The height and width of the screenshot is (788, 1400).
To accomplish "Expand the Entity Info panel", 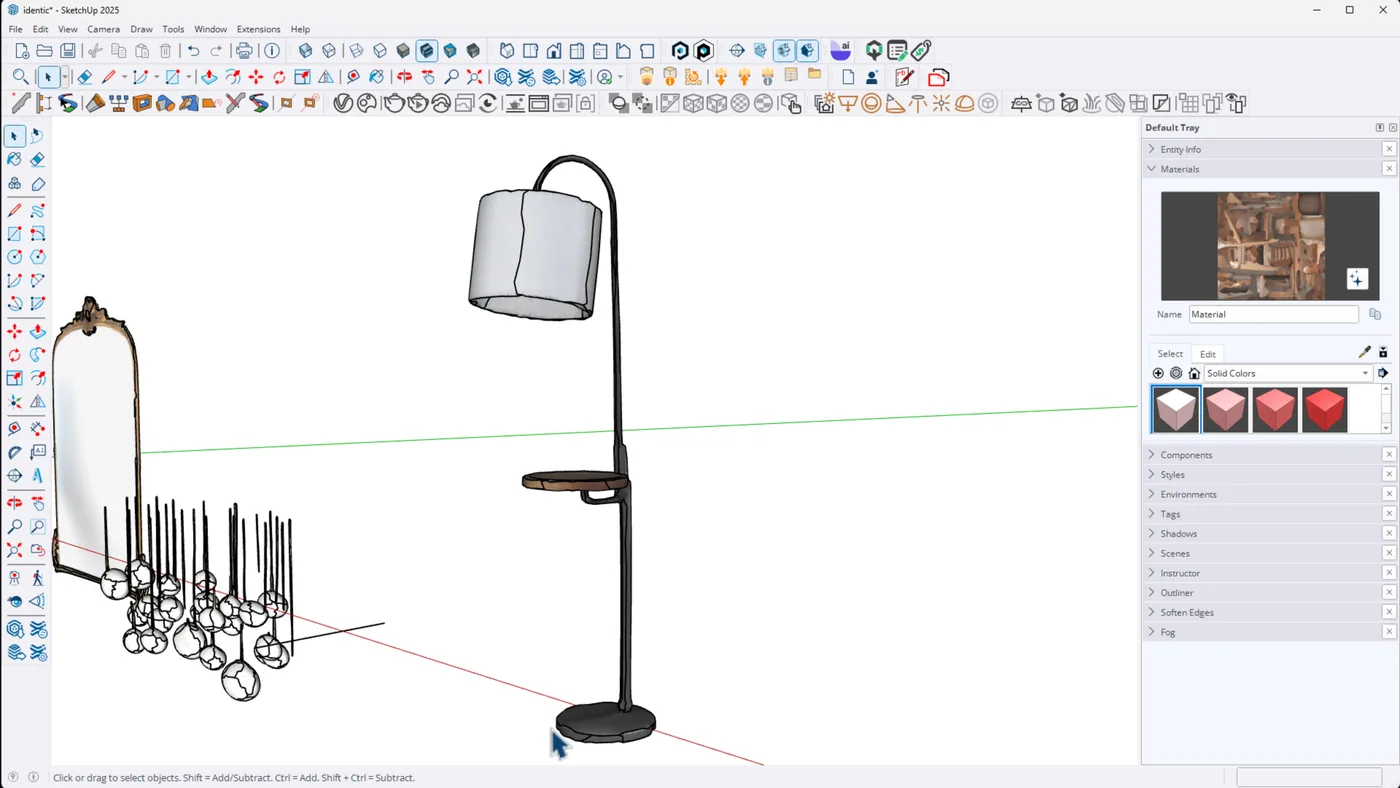I will [1180, 149].
